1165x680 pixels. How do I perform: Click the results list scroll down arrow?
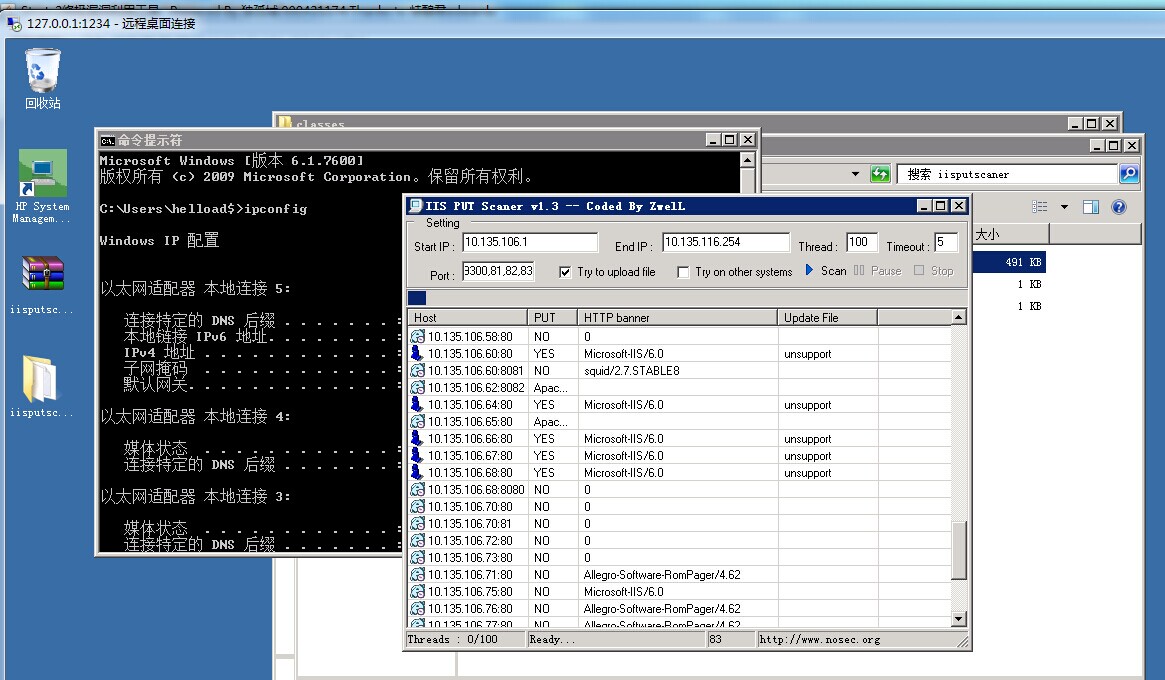click(x=958, y=618)
